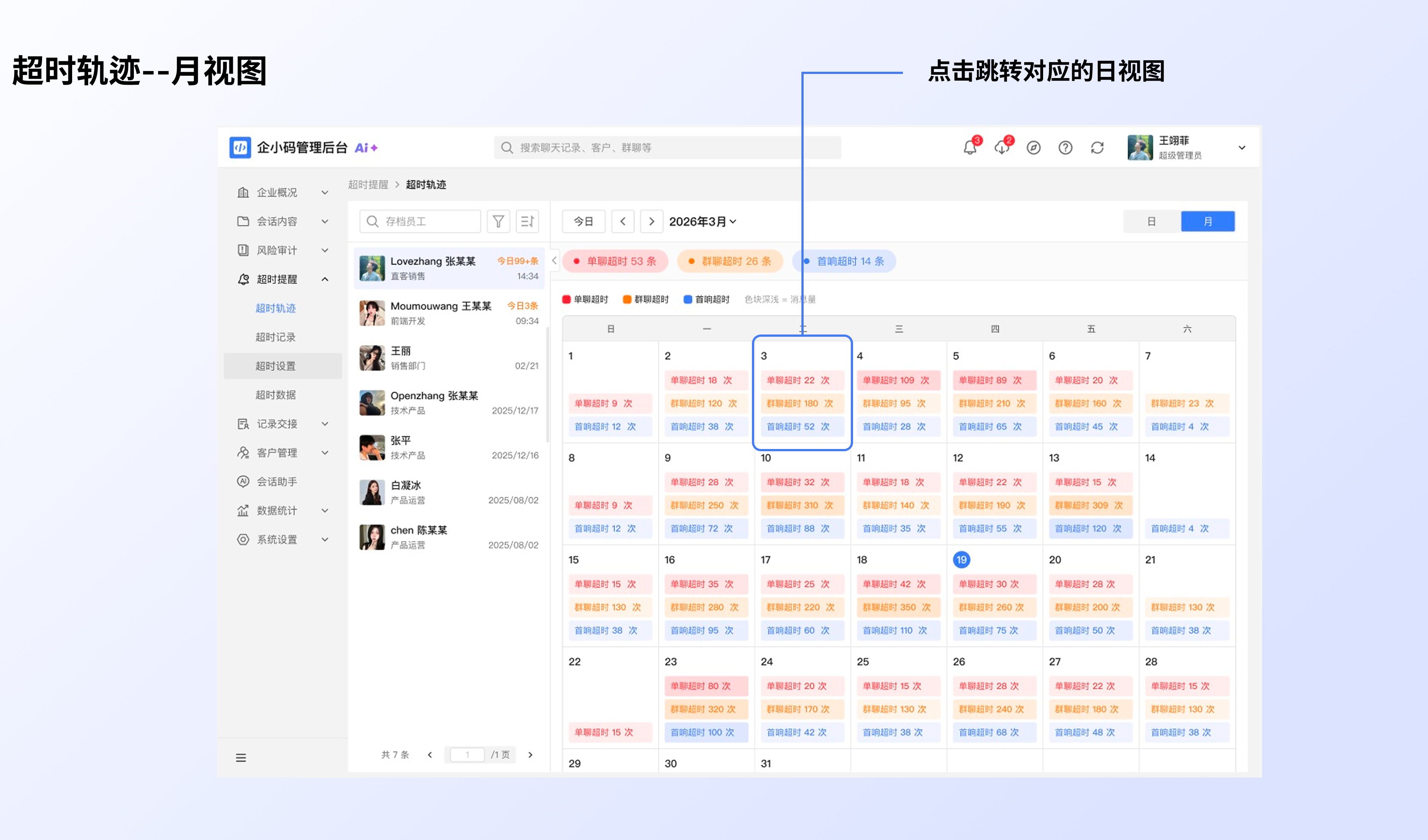1428x840 pixels.
Task: Click blue 首响超时 legend swatch
Action: click(x=687, y=299)
